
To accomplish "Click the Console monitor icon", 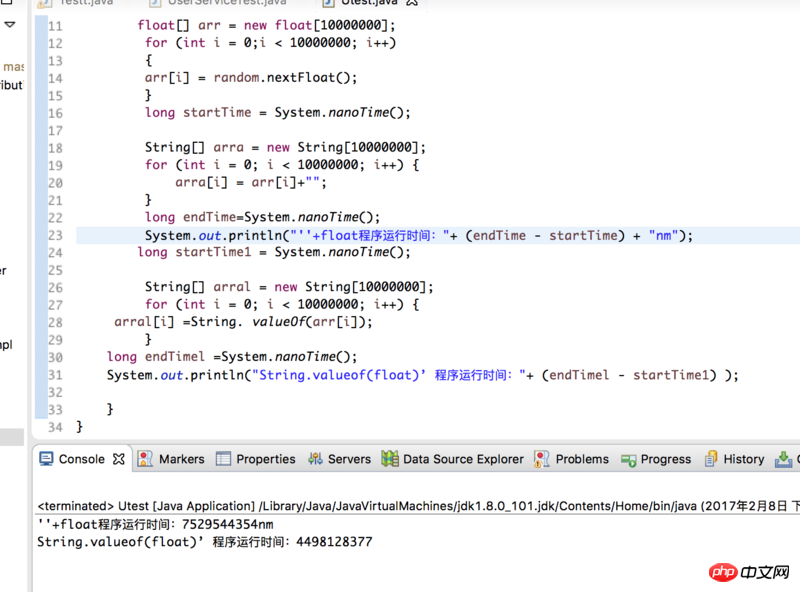I will pos(46,459).
